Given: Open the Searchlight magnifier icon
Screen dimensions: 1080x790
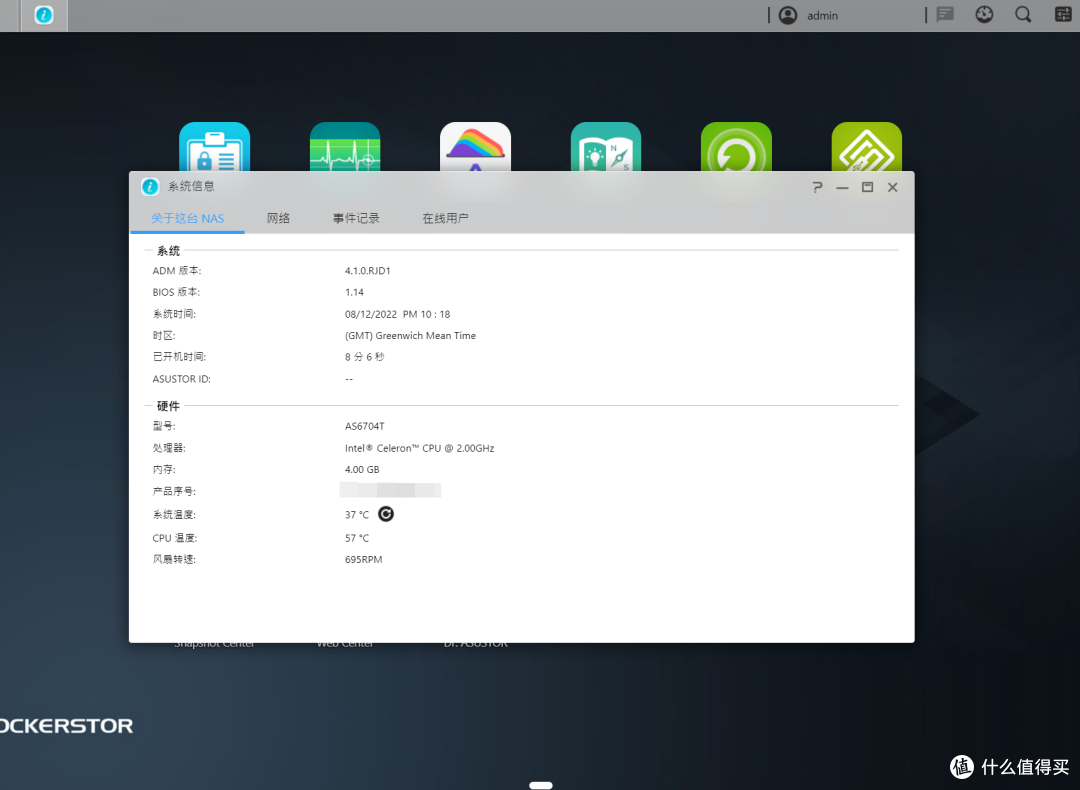Looking at the screenshot, I should 1023,15.
